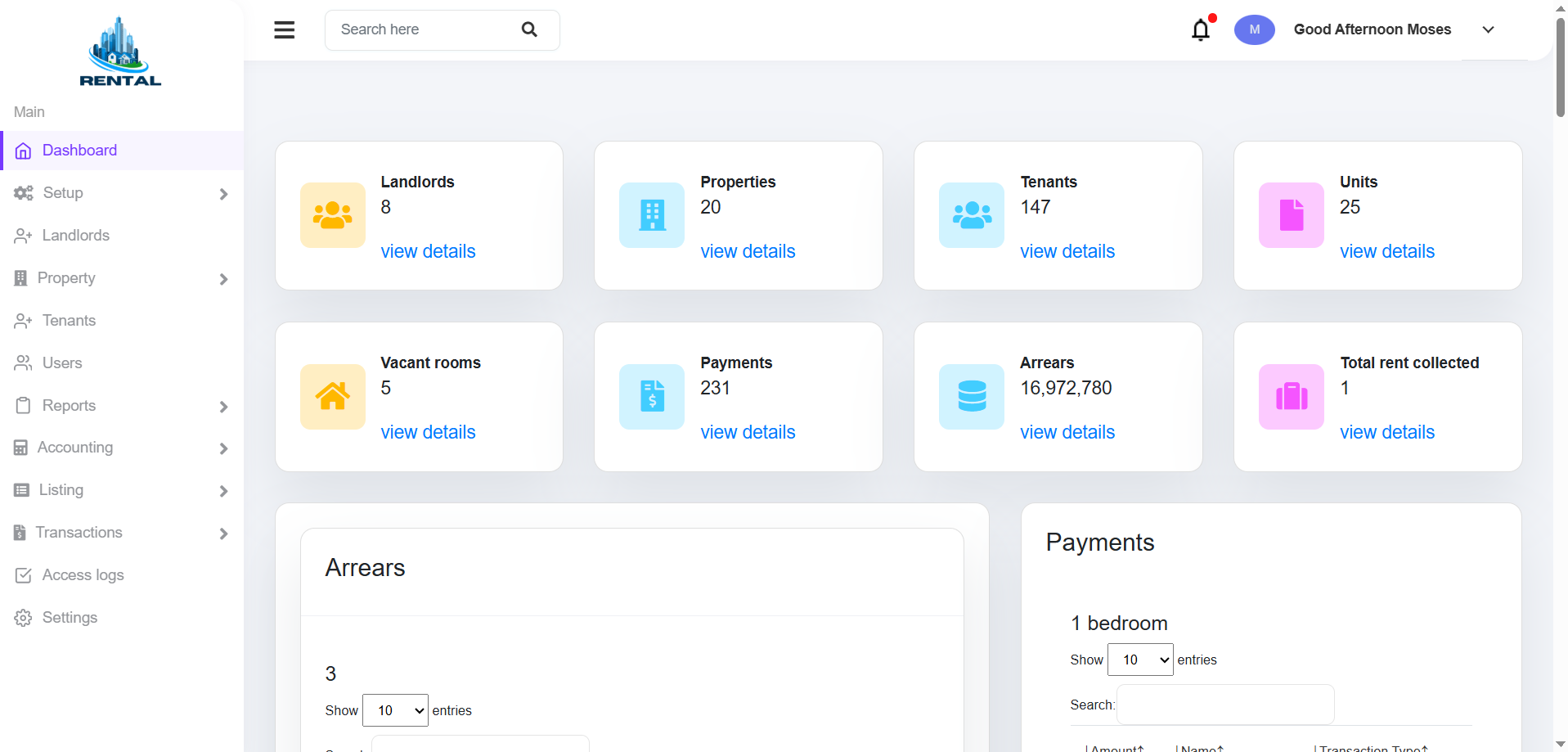This screenshot has width=1568, height=752.
Task: Expand the Transactions submenu chevron
Action: pyautogui.click(x=223, y=534)
